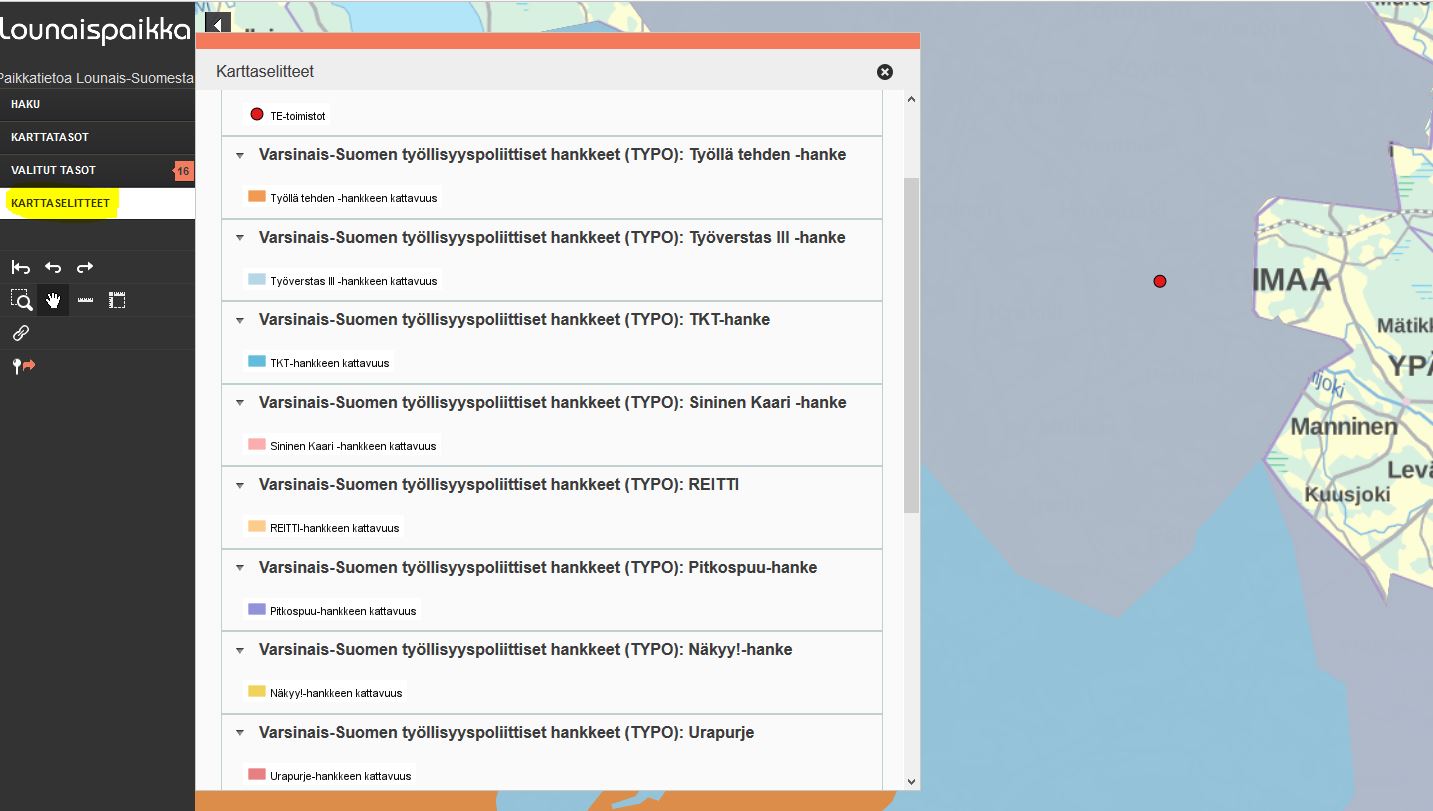
Task: Select the area measurement tool
Action: coord(117,300)
